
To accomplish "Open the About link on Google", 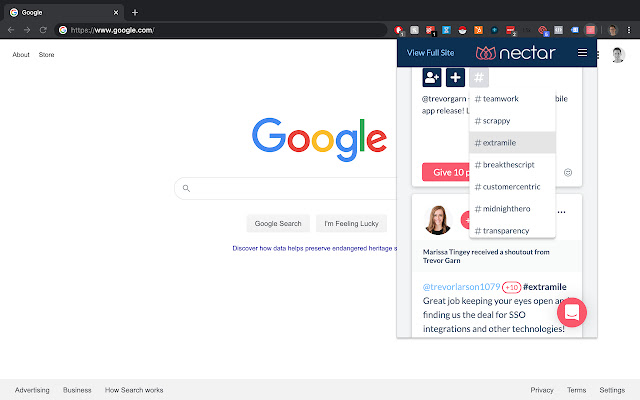I will click(21, 55).
